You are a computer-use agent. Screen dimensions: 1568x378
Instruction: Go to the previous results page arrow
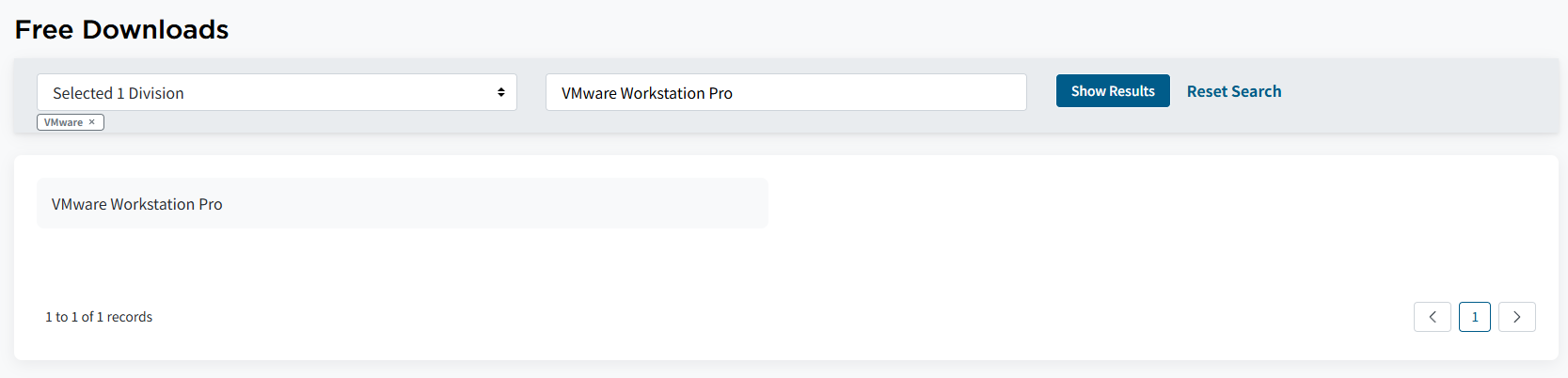[x=1433, y=317]
